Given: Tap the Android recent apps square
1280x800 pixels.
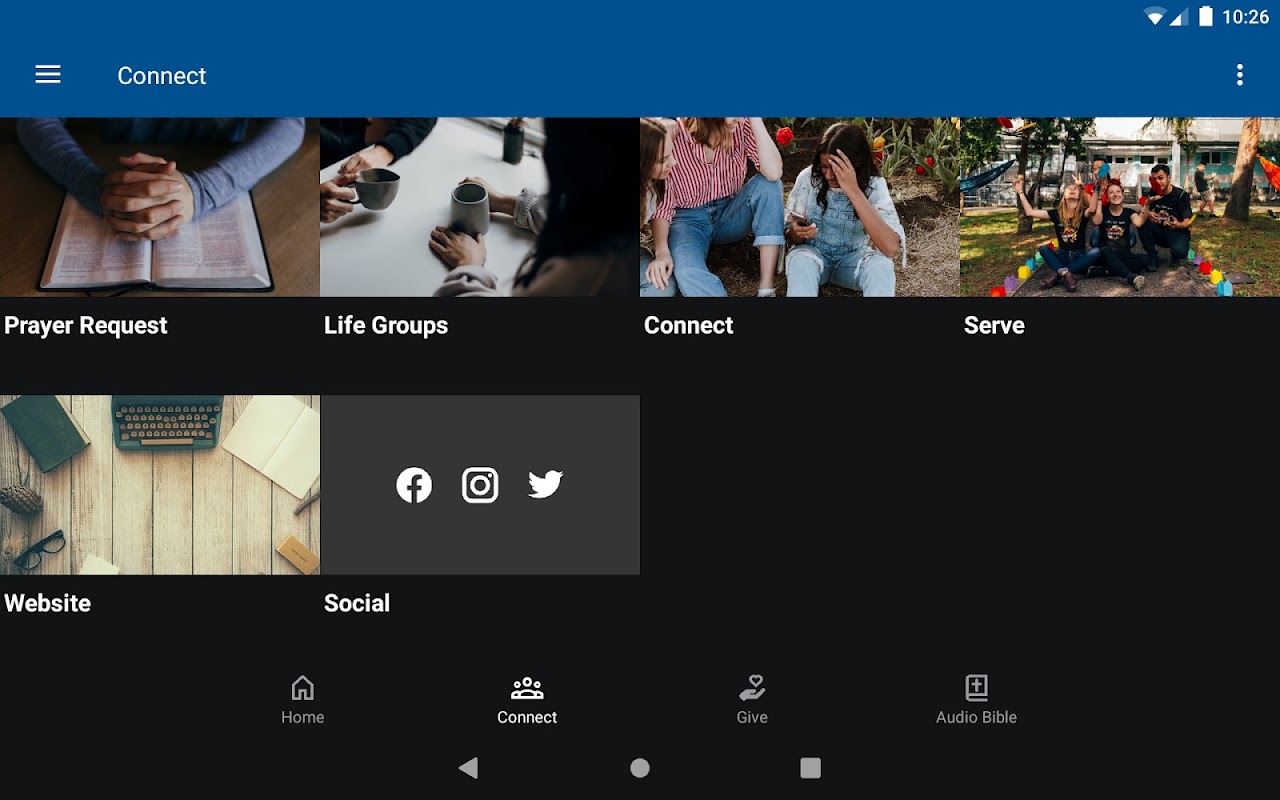Looking at the screenshot, I should click(x=811, y=768).
